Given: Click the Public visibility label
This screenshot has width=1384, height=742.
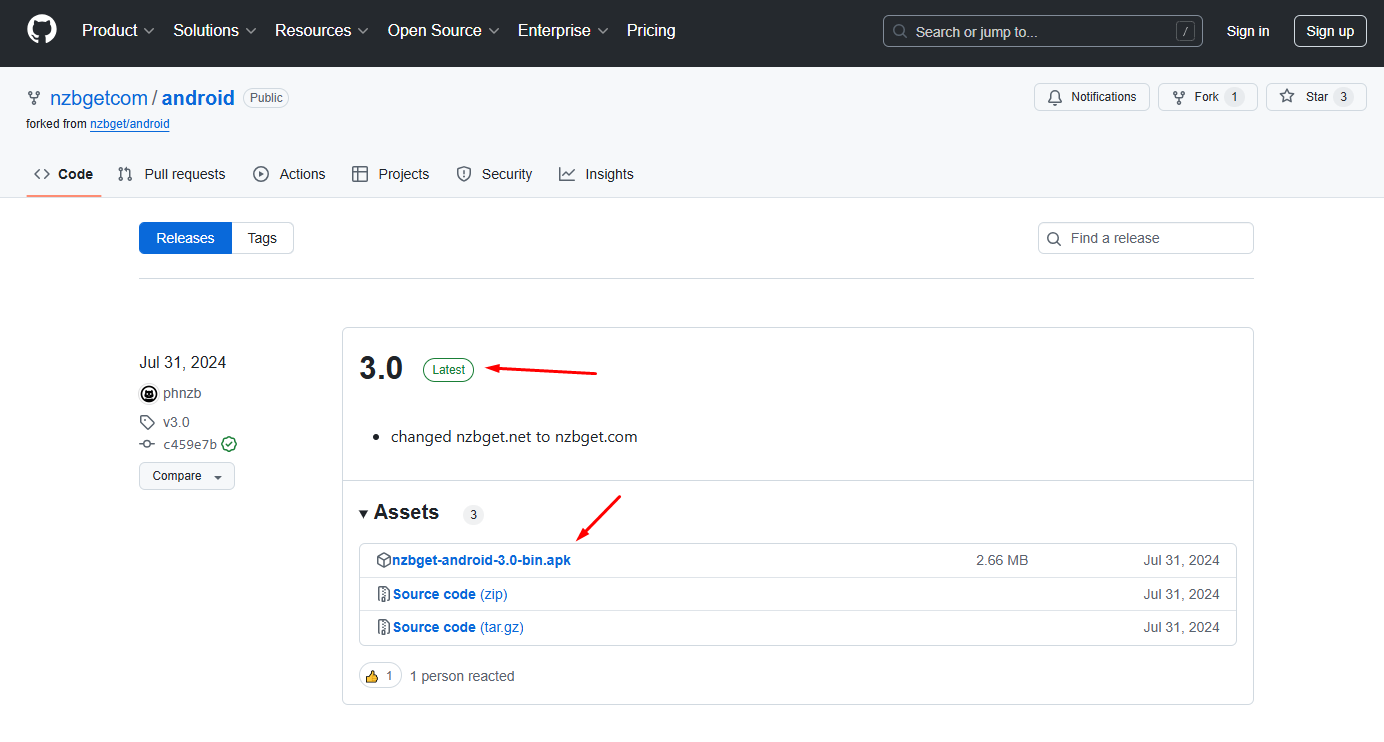Looking at the screenshot, I should (x=266, y=98).
